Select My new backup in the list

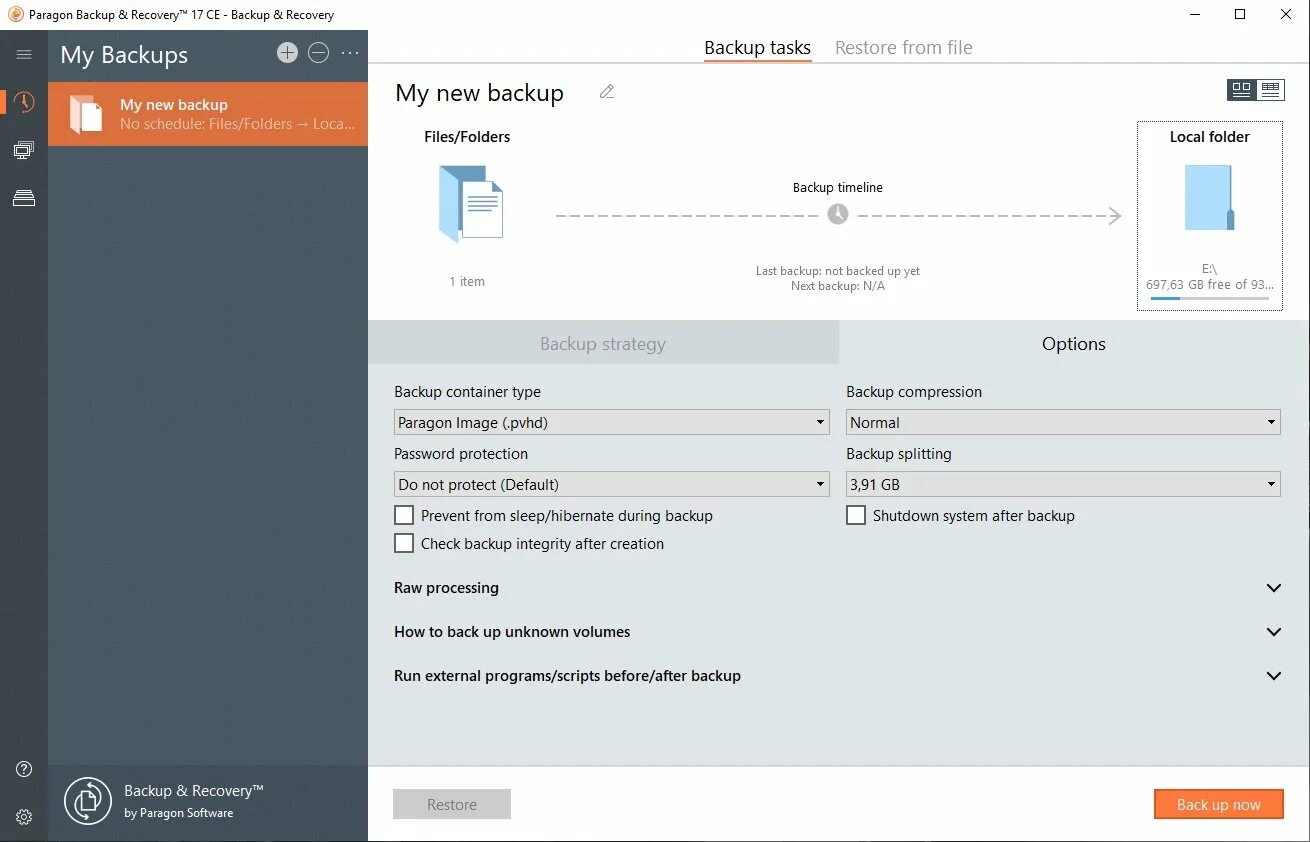(x=208, y=114)
